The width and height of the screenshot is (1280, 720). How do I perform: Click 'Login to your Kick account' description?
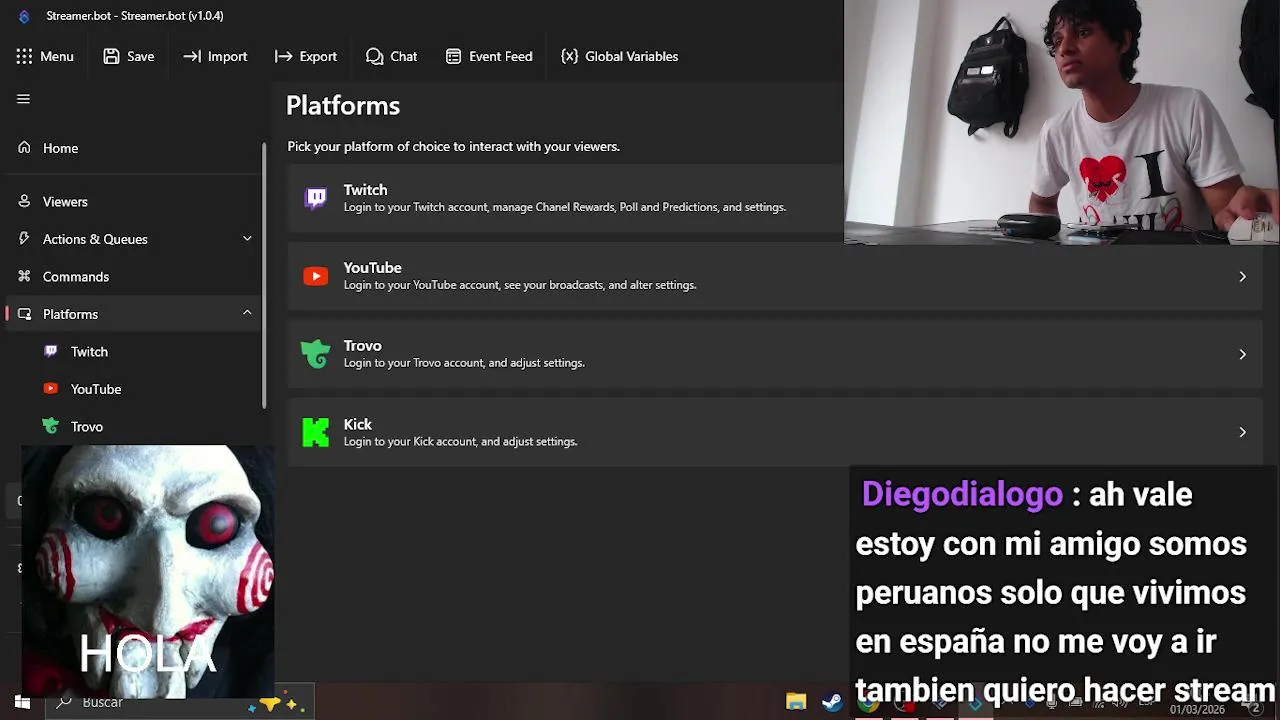tap(460, 442)
